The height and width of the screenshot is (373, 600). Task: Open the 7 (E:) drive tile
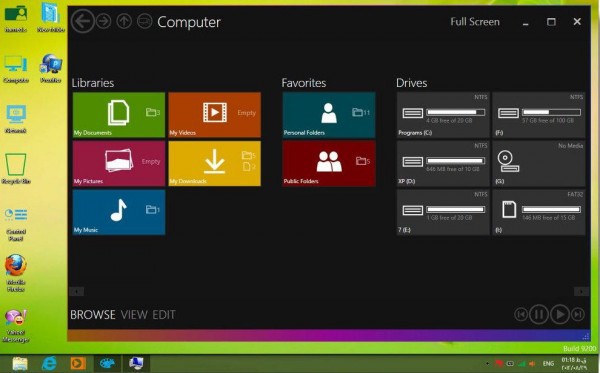(443, 212)
